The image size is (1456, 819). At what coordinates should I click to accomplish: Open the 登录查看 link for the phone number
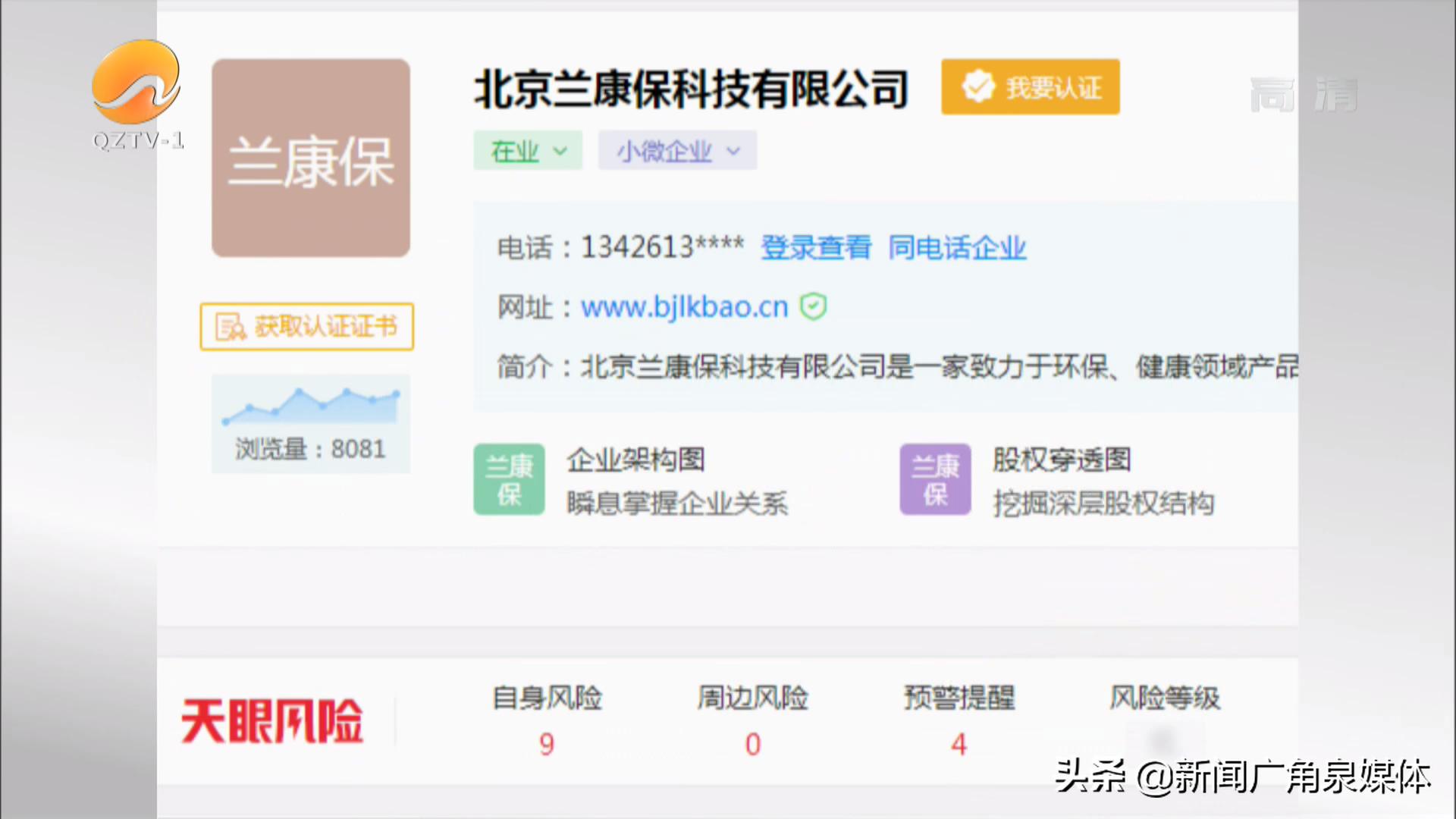(x=816, y=248)
